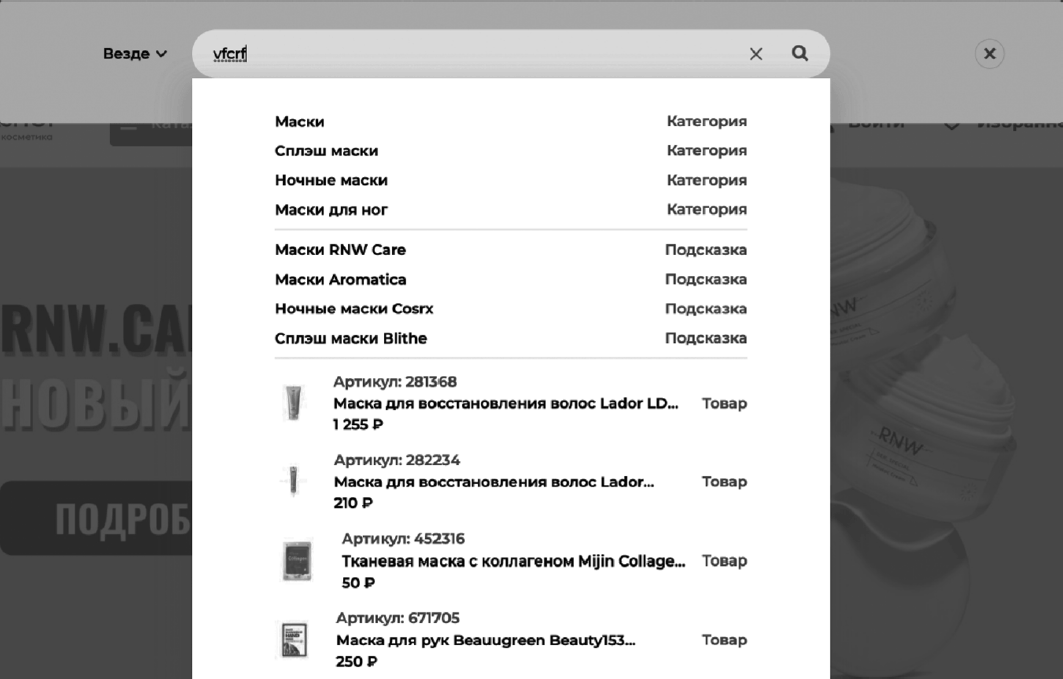
Task: Click the magnifying glass search icon
Action: coord(800,54)
